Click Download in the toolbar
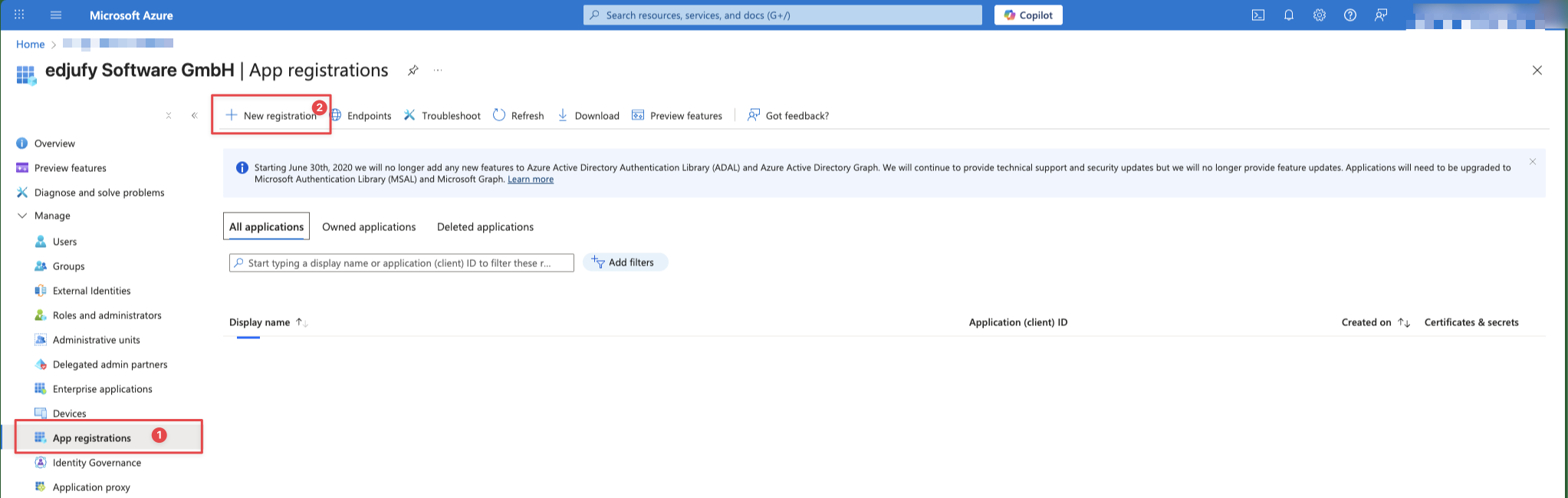The width and height of the screenshot is (1568, 498). coord(588,115)
